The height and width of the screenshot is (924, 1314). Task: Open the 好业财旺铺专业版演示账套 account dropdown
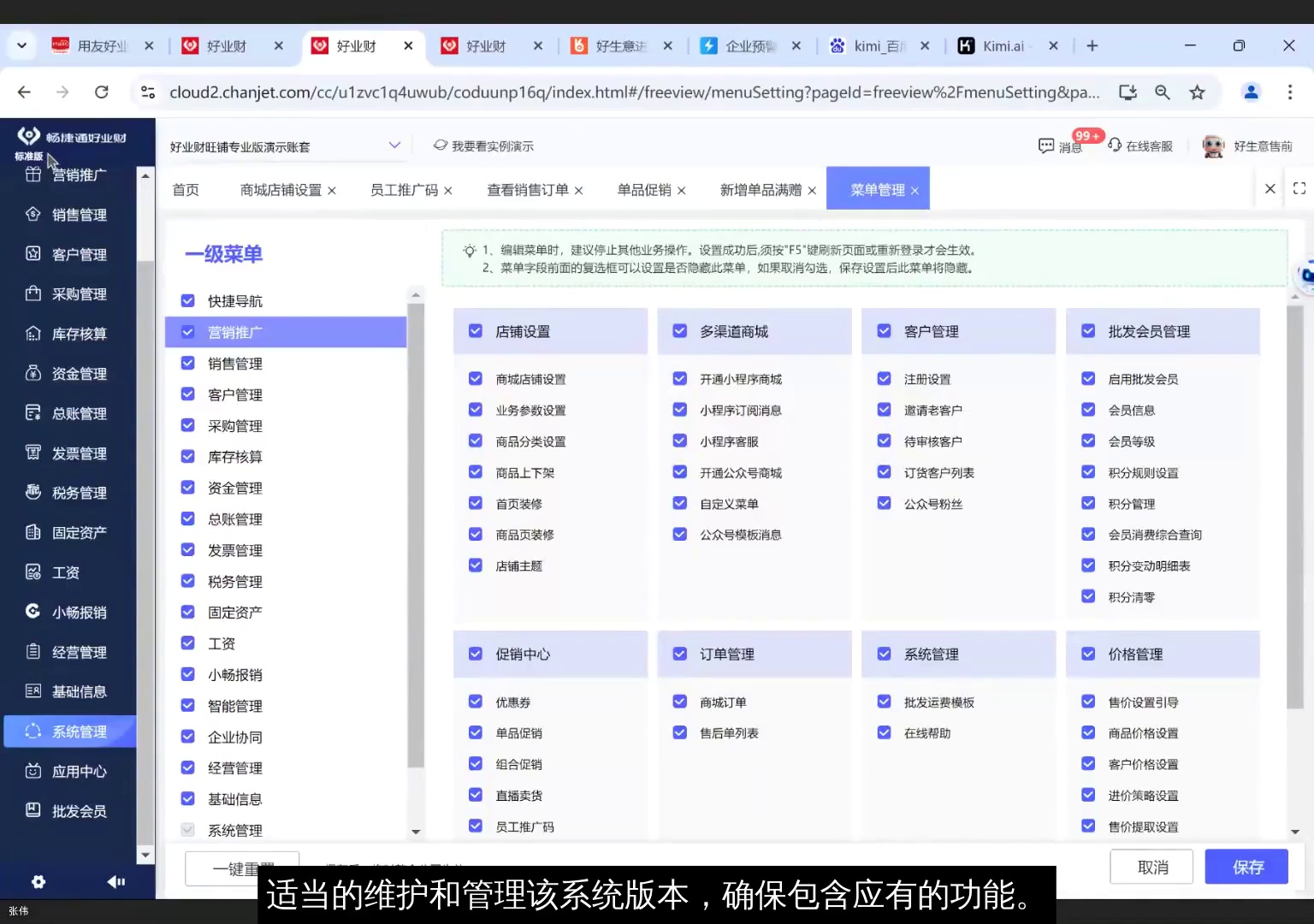285,145
